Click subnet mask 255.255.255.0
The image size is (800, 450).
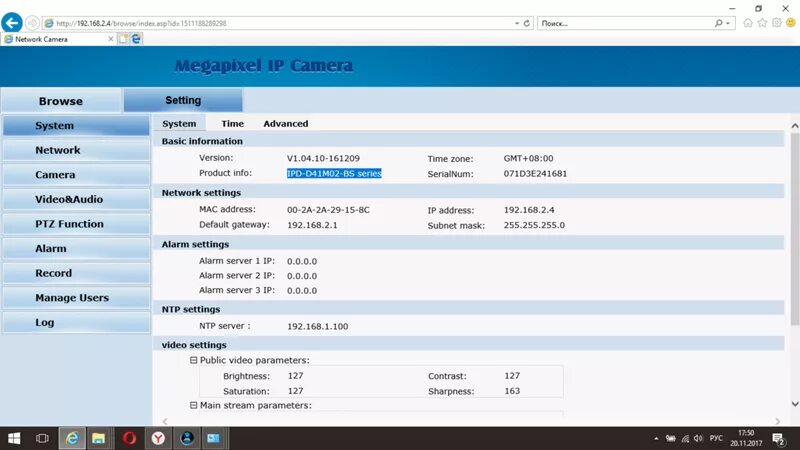tap(534, 225)
